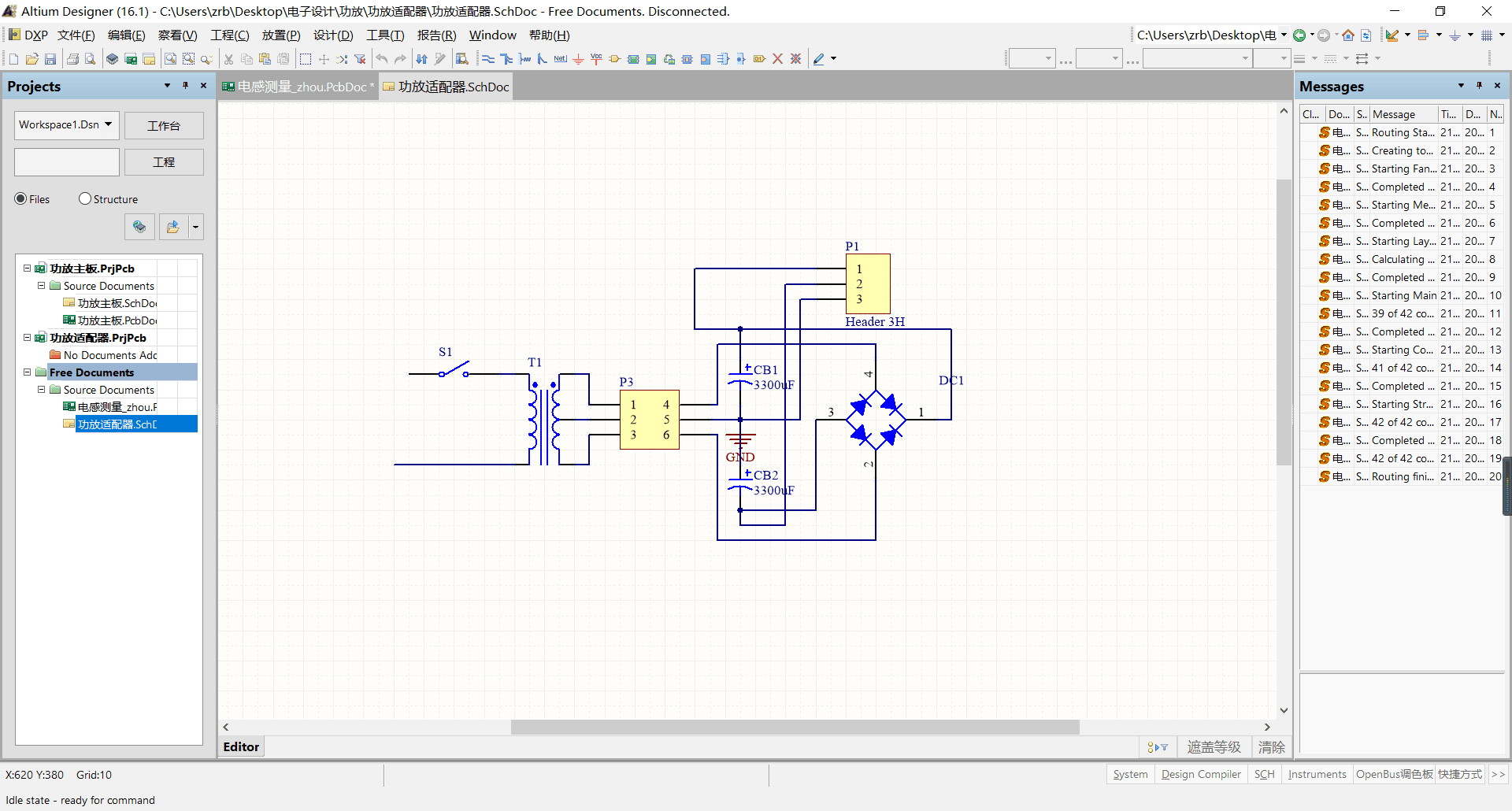The image size is (1512, 811).
Task: Click the Save floppy disk icon
Action: tap(50, 59)
